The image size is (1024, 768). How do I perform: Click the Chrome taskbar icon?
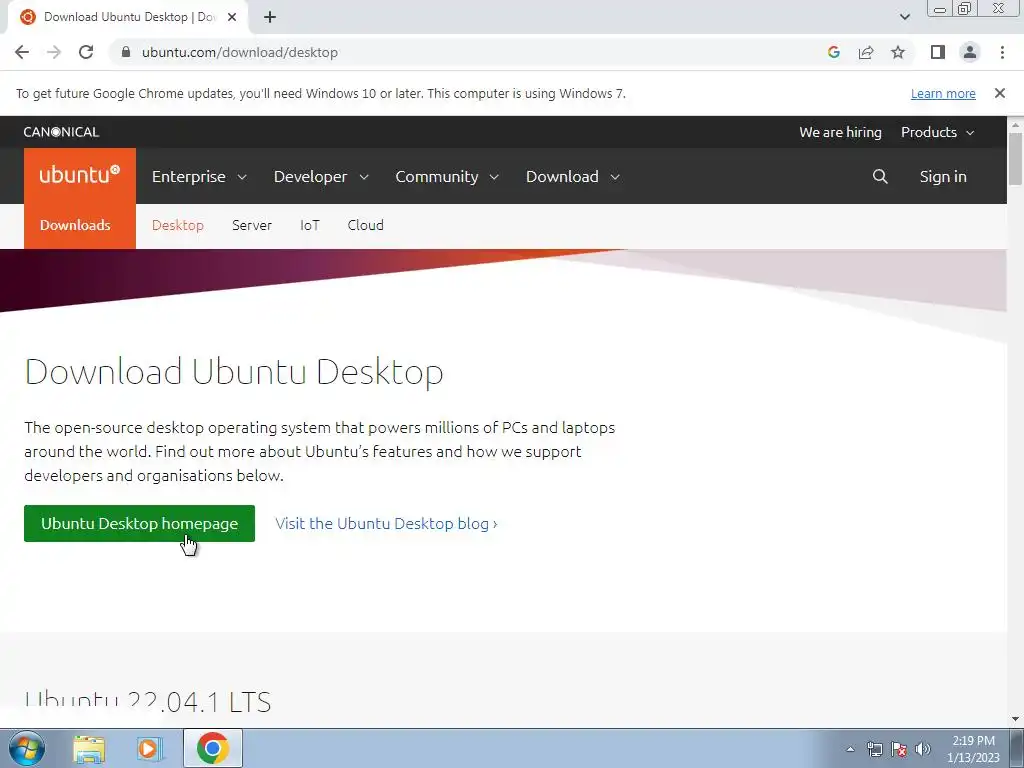tap(213, 748)
